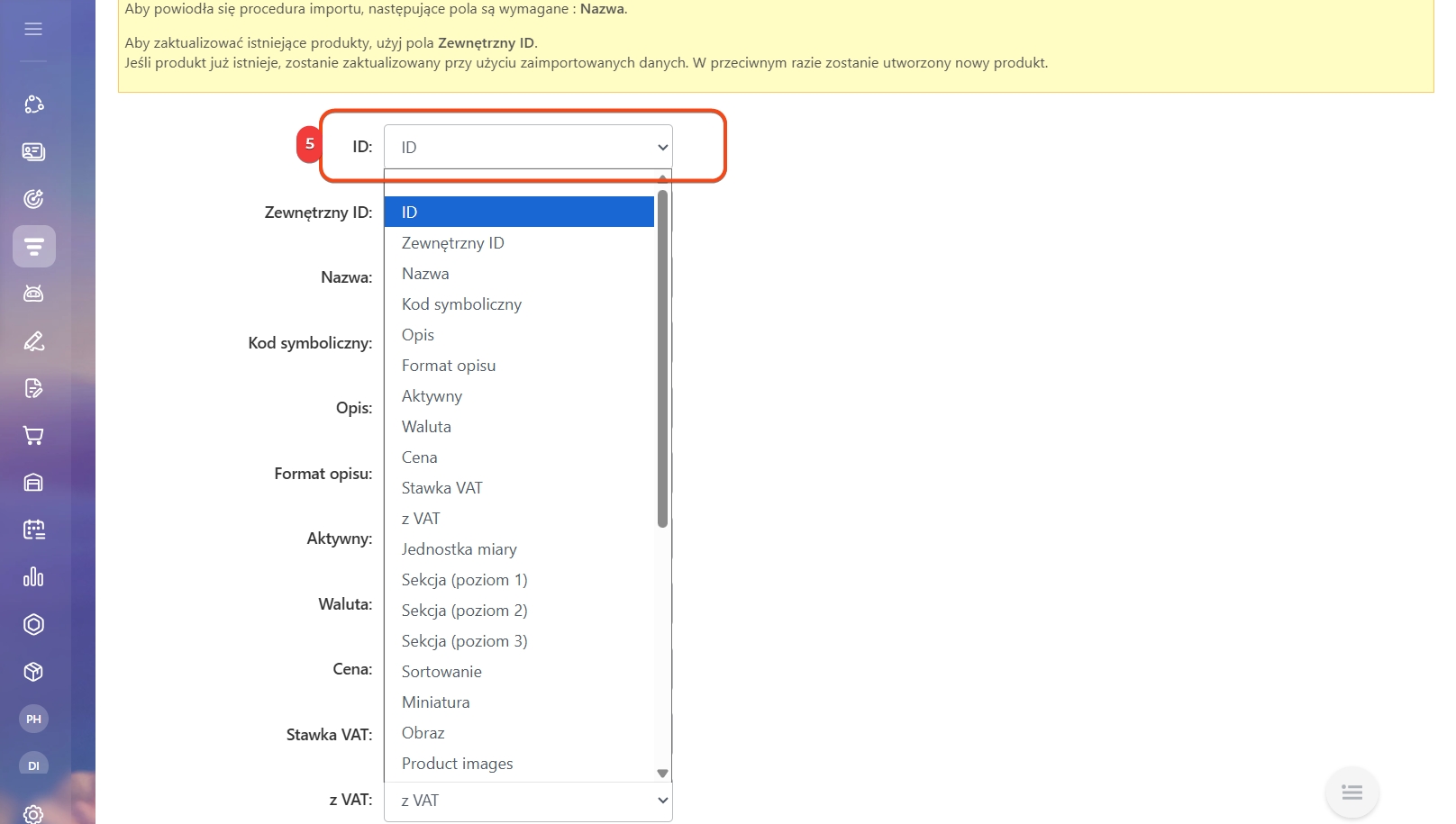Screen dimensions: 1456x824
Task: Open the settings gear icon in sidebar
Action: point(33,814)
